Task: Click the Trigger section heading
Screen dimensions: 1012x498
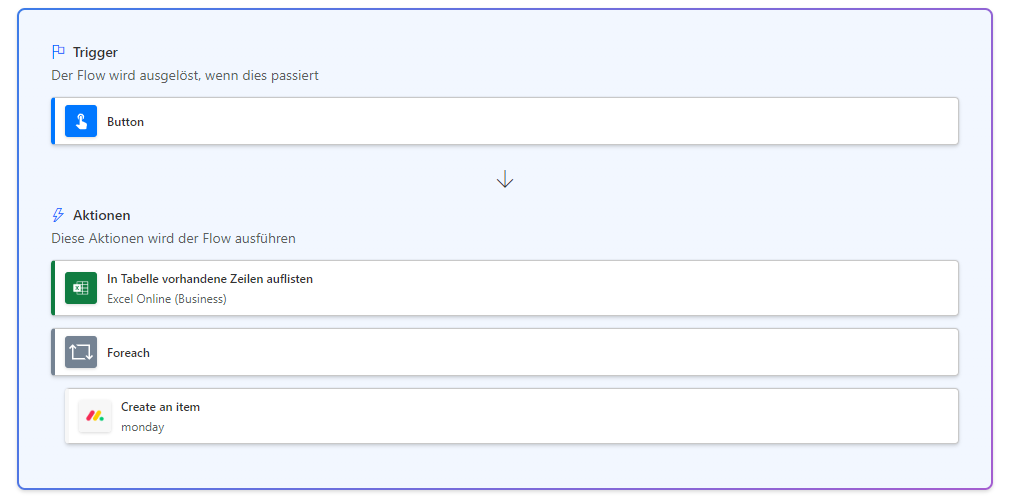Action: click(95, 52)
